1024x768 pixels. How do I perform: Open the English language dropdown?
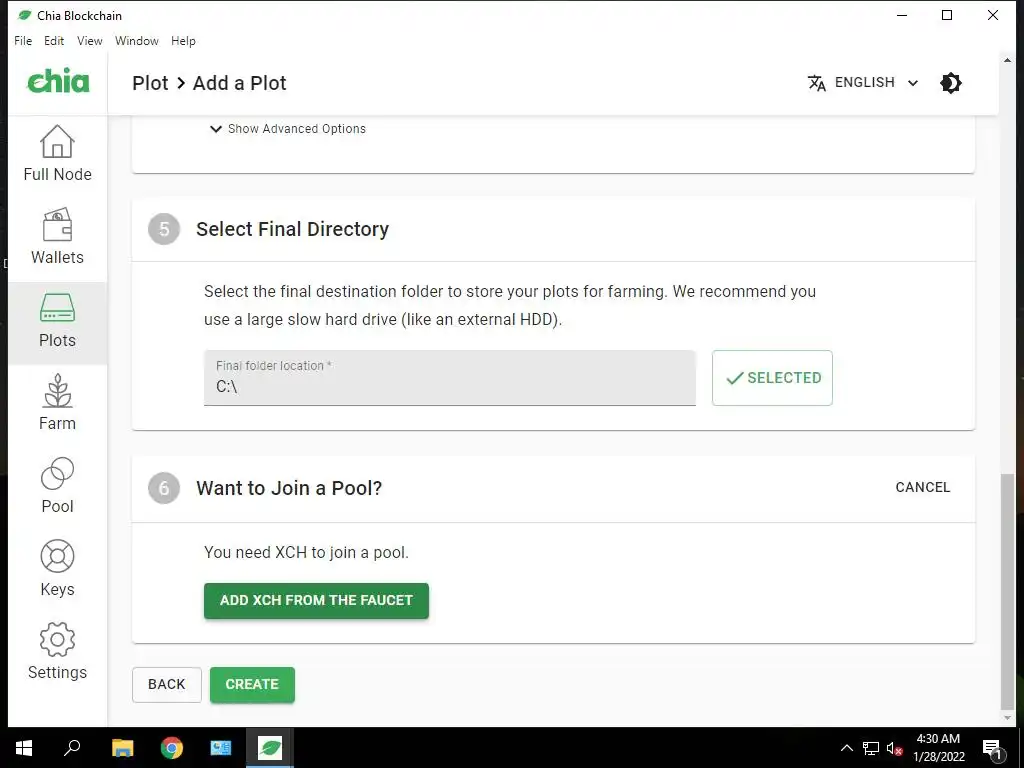pos(863,83)
